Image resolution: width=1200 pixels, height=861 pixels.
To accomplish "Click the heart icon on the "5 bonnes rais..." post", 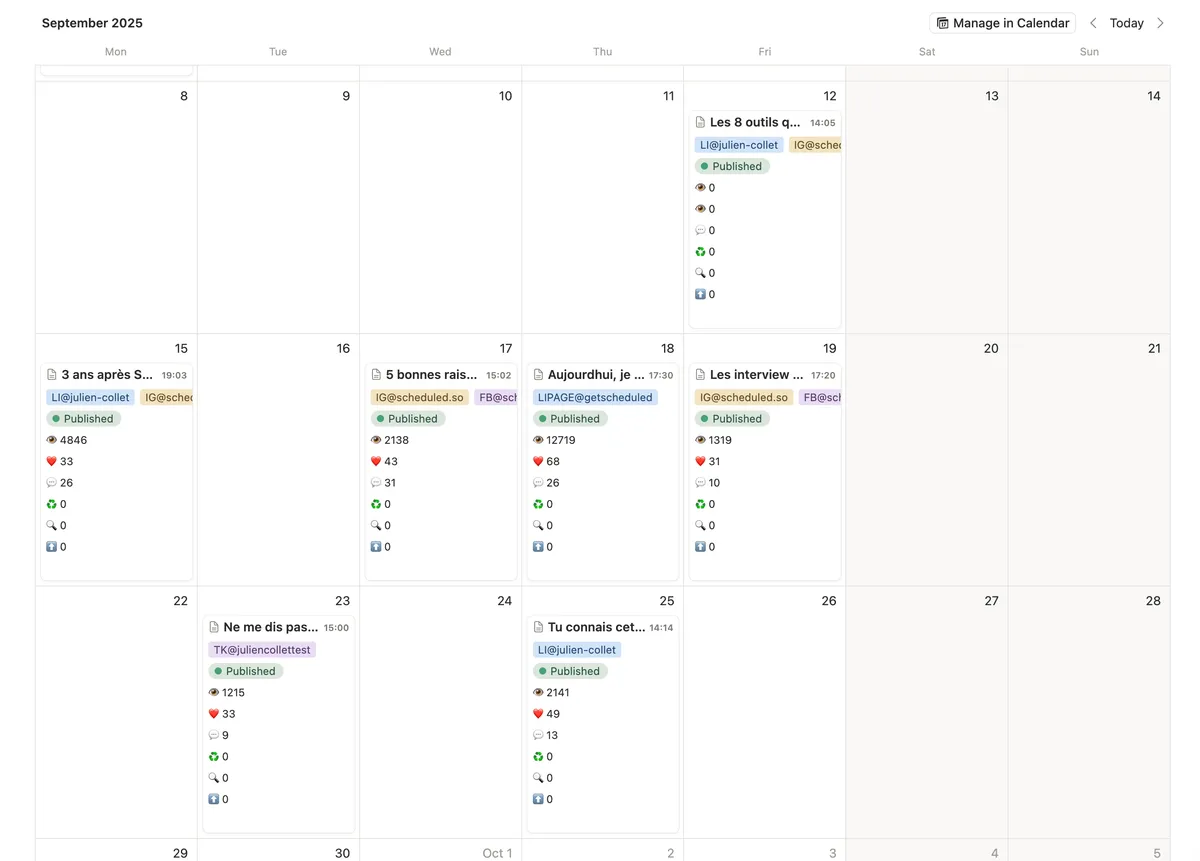I will pyautogui.click(x=377, y=461).
